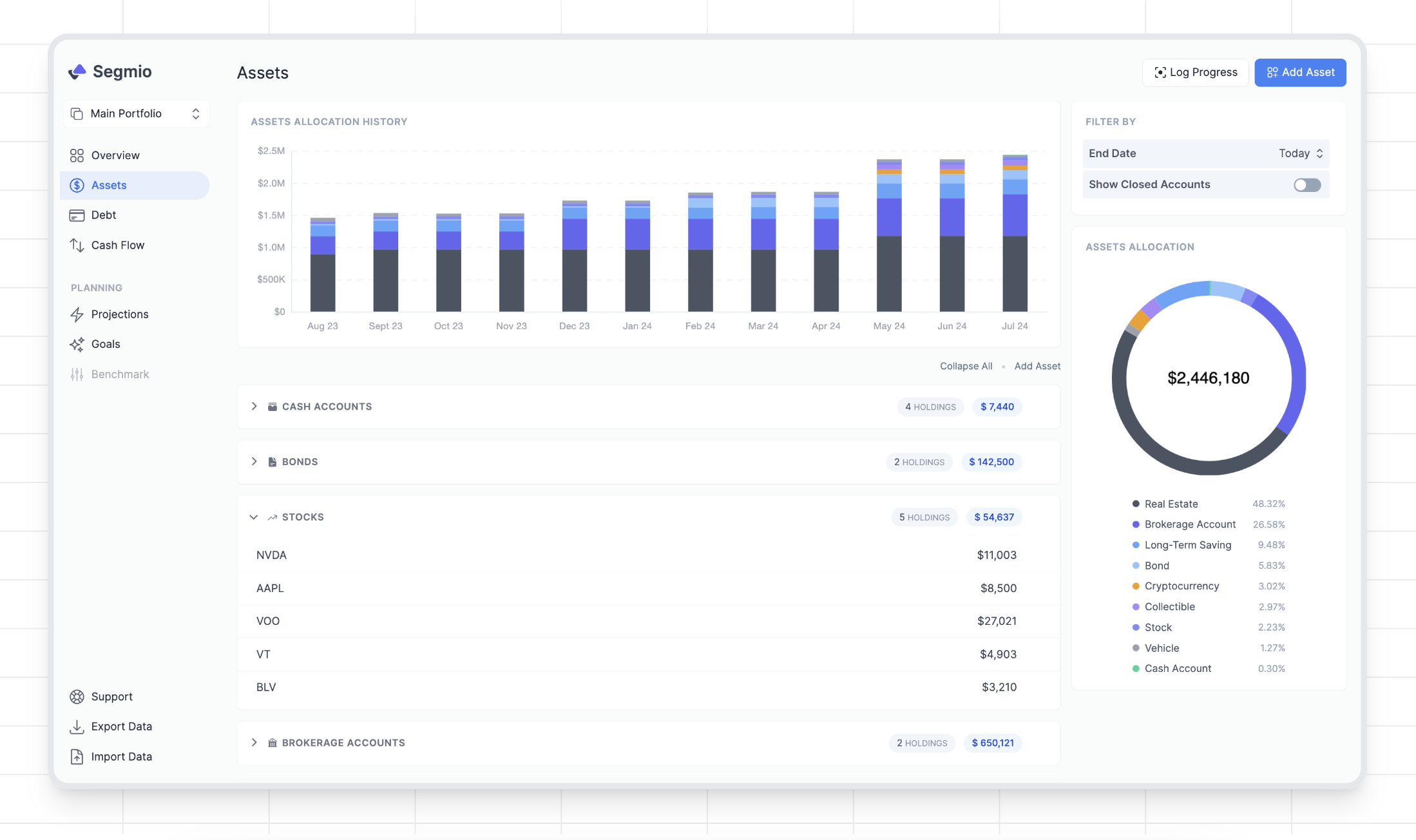Click the Export Data download icon

pos(77,727)
